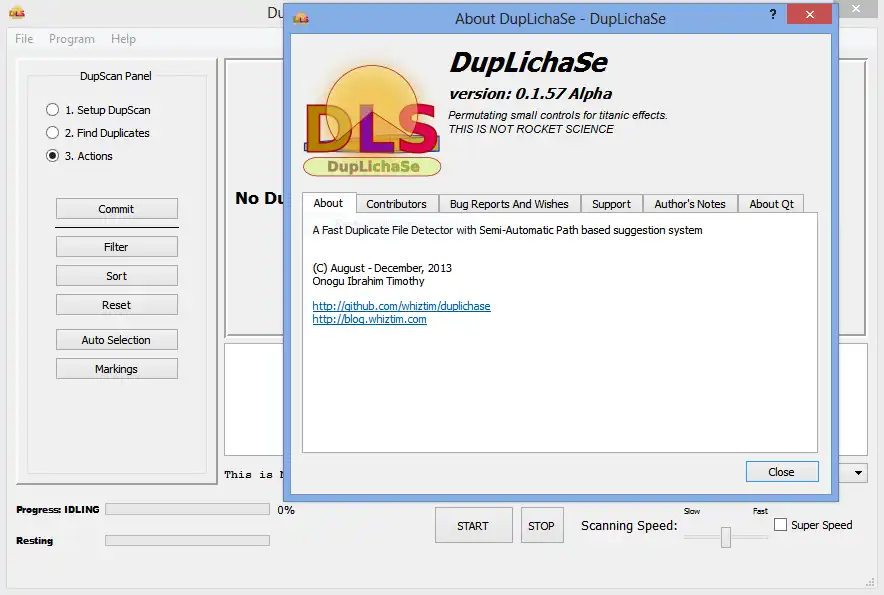Click the Progress IDLING progress bar

tap(187, 509)
